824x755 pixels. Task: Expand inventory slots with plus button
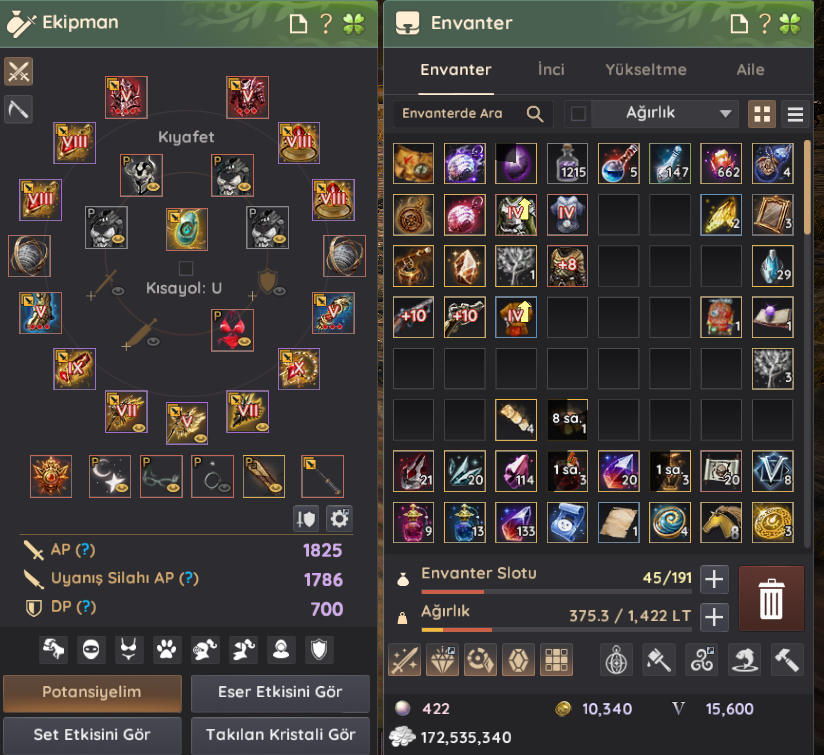714,580
